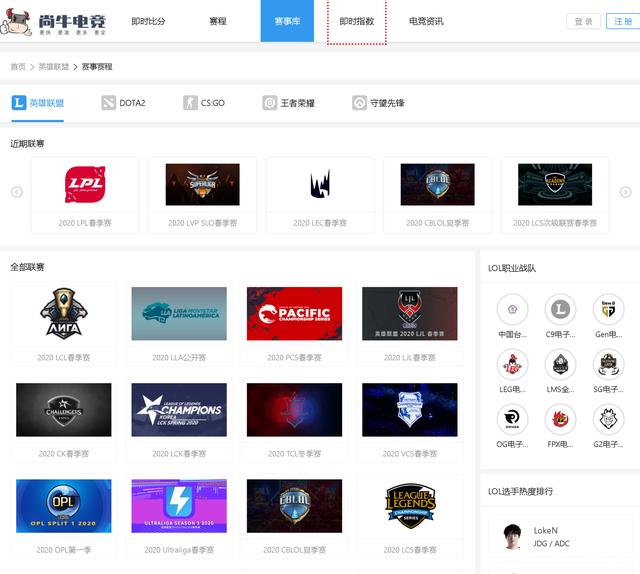The image size is (640, 574).
Task: Open the Challengers Korea thumbnail
Action: 64,410
